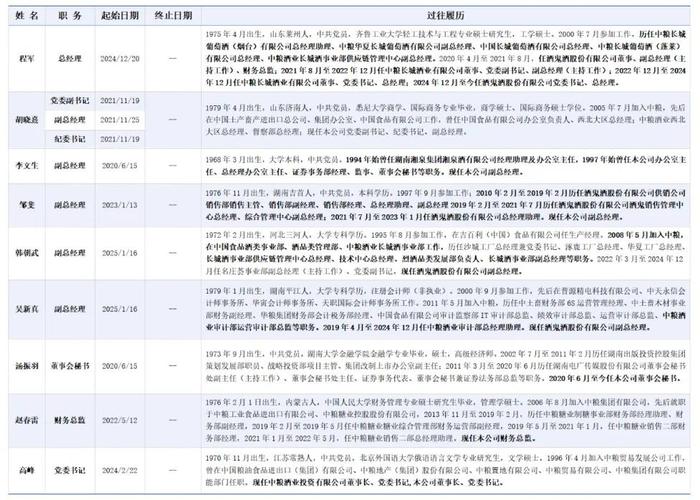
Task: Click the start date 2024/2/22
Action: (x=120, y=470)
